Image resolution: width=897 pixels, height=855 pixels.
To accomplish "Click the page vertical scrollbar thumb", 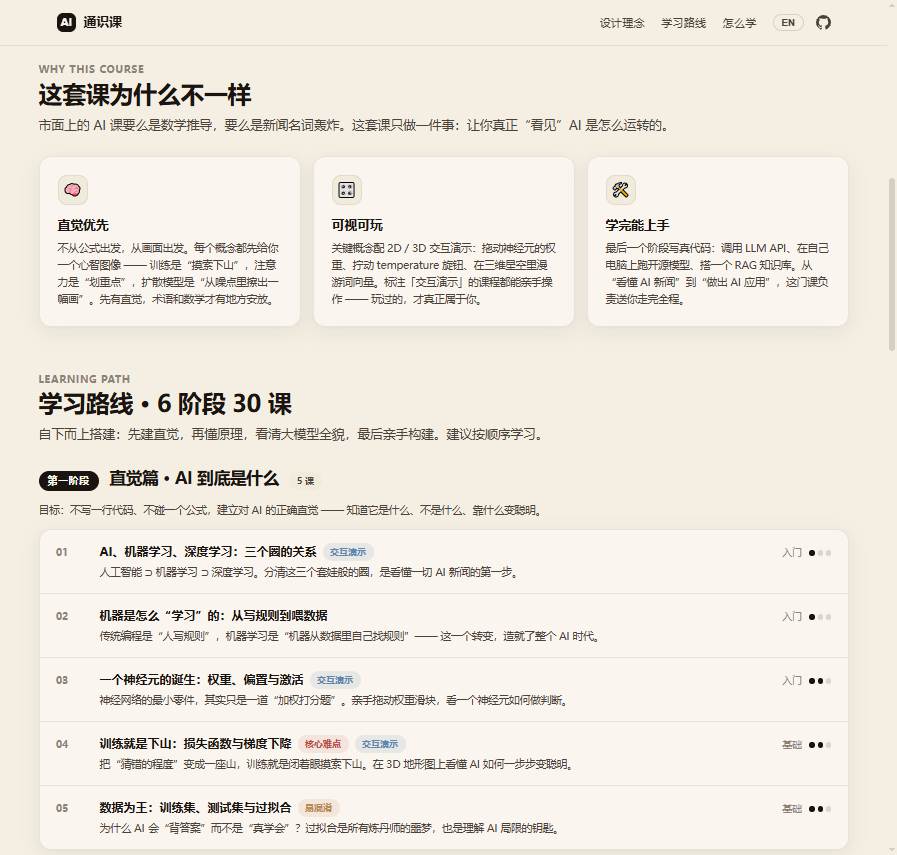I will 892,264.
